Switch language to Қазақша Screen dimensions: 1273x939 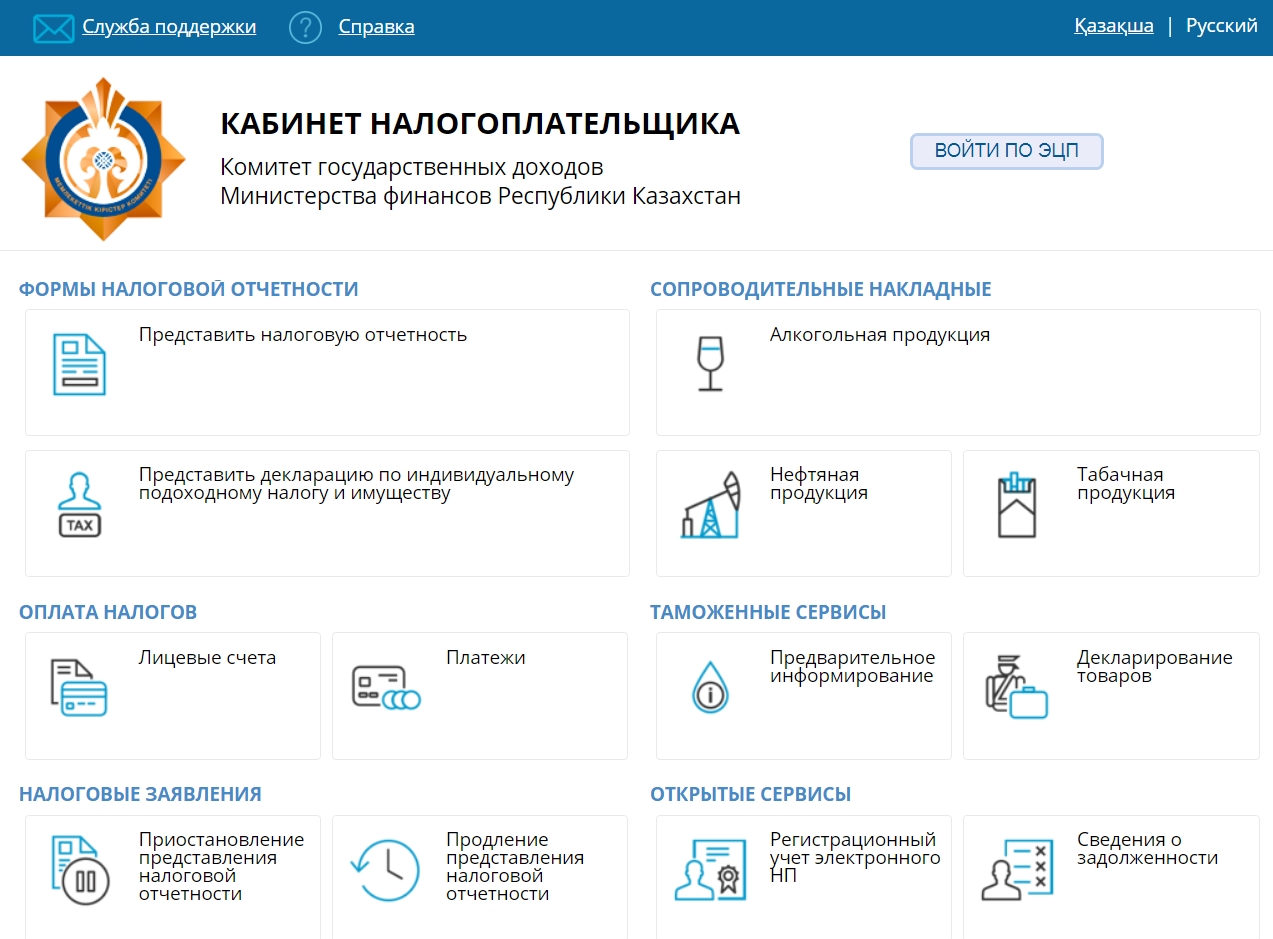[x=1114, y=26]
